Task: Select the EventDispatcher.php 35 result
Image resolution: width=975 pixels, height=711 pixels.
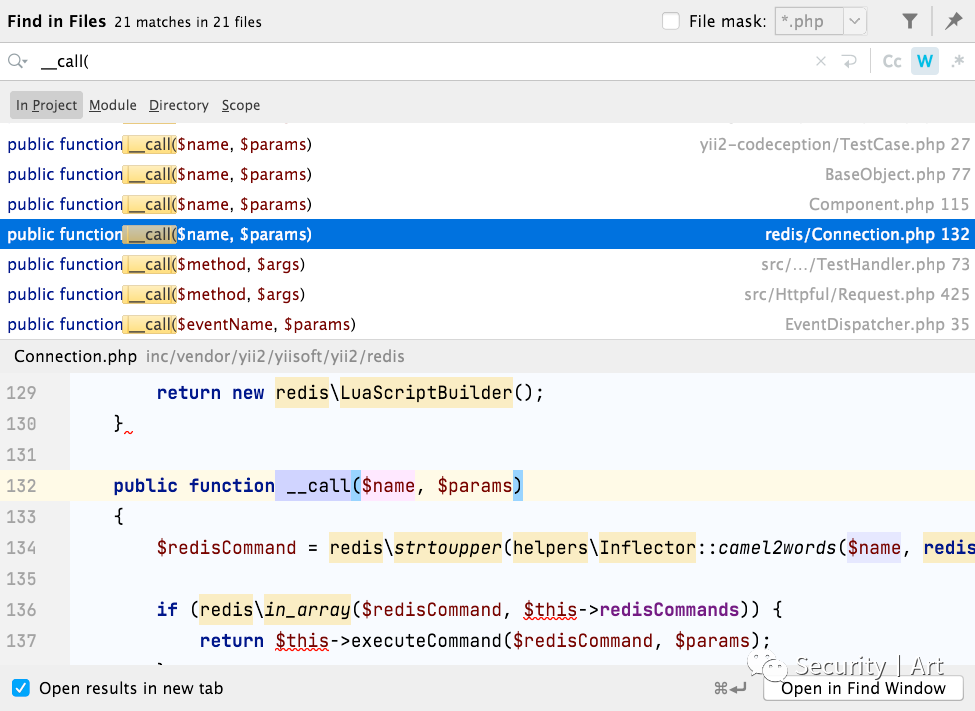Action: point(488,324)
